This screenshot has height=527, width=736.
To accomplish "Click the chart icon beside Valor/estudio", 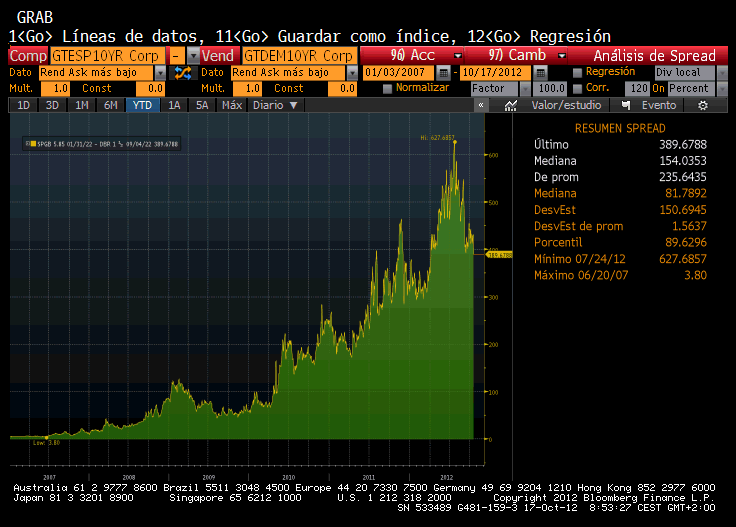I will tap(510, 106).
